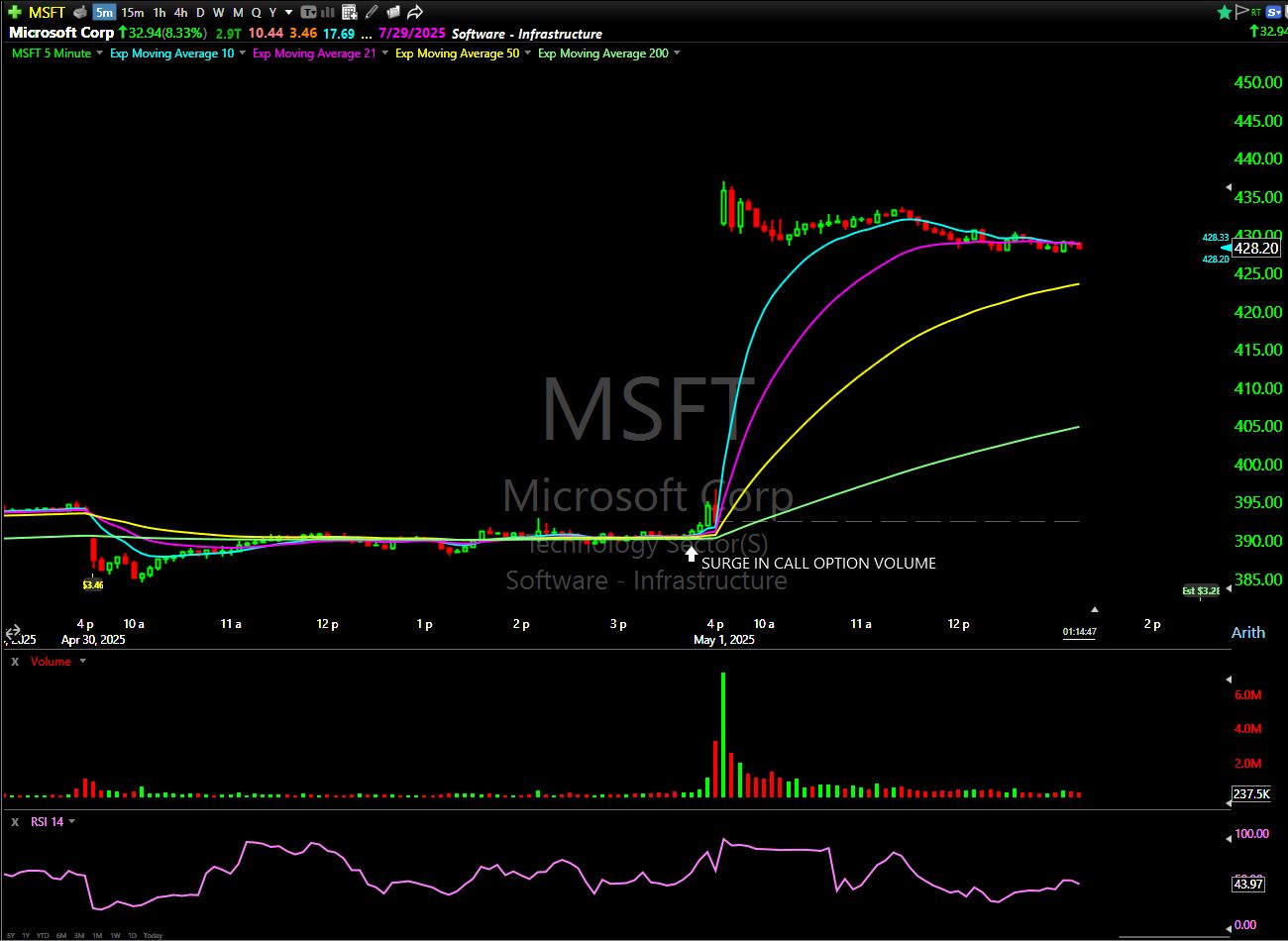Zoom chart to 5Y range

[x=10, y=935]
